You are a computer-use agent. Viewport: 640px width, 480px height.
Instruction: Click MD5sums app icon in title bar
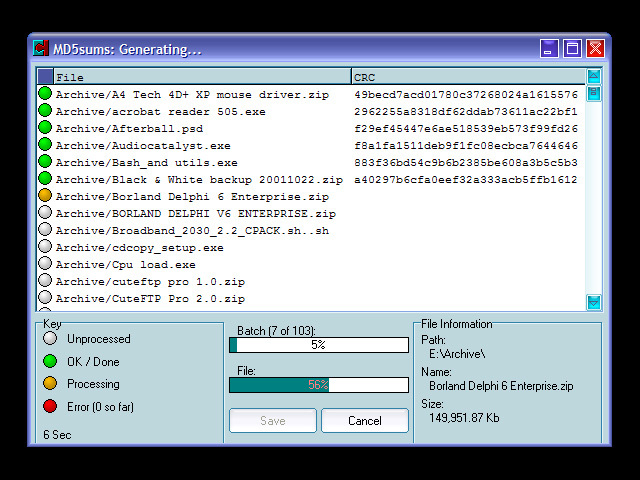tap(41, 48)
